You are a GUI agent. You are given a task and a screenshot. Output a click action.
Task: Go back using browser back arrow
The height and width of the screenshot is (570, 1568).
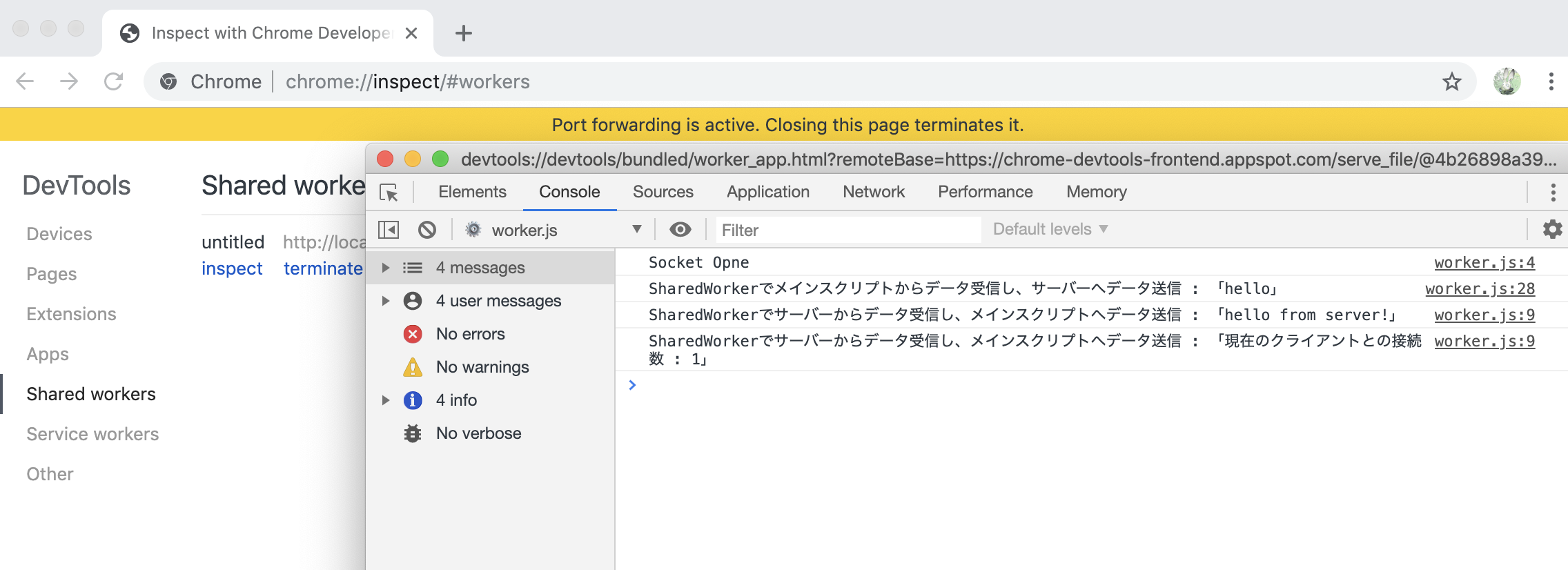[25, 81]
